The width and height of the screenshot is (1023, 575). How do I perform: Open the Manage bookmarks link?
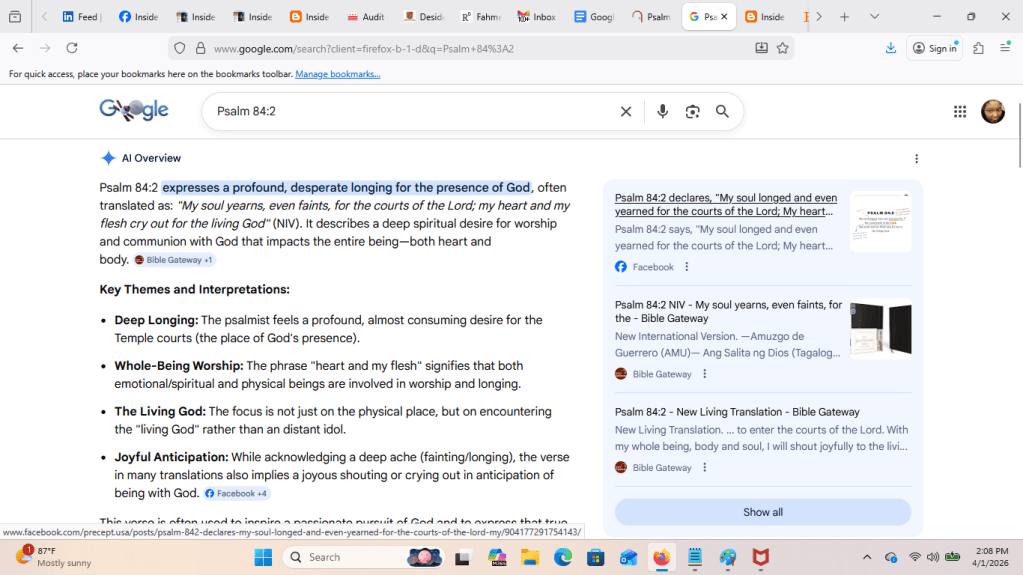click(337, 74)
